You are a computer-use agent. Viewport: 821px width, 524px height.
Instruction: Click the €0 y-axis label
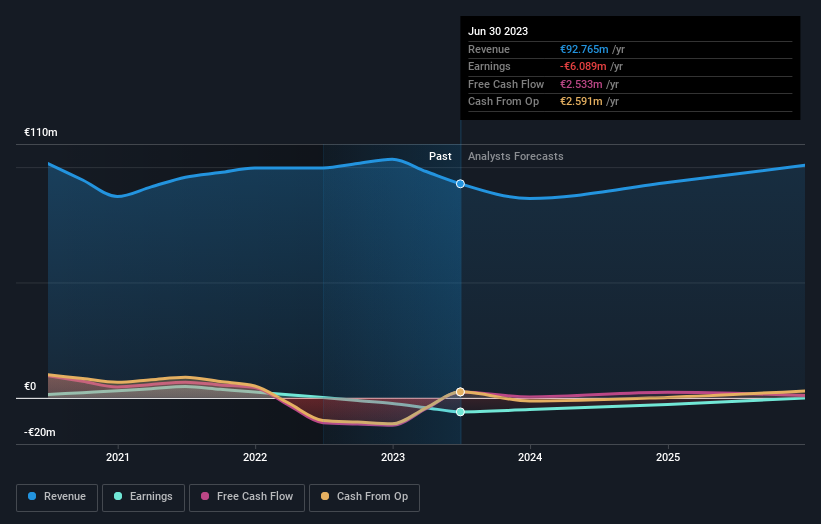pyautogui.click(x=30, y=386)
